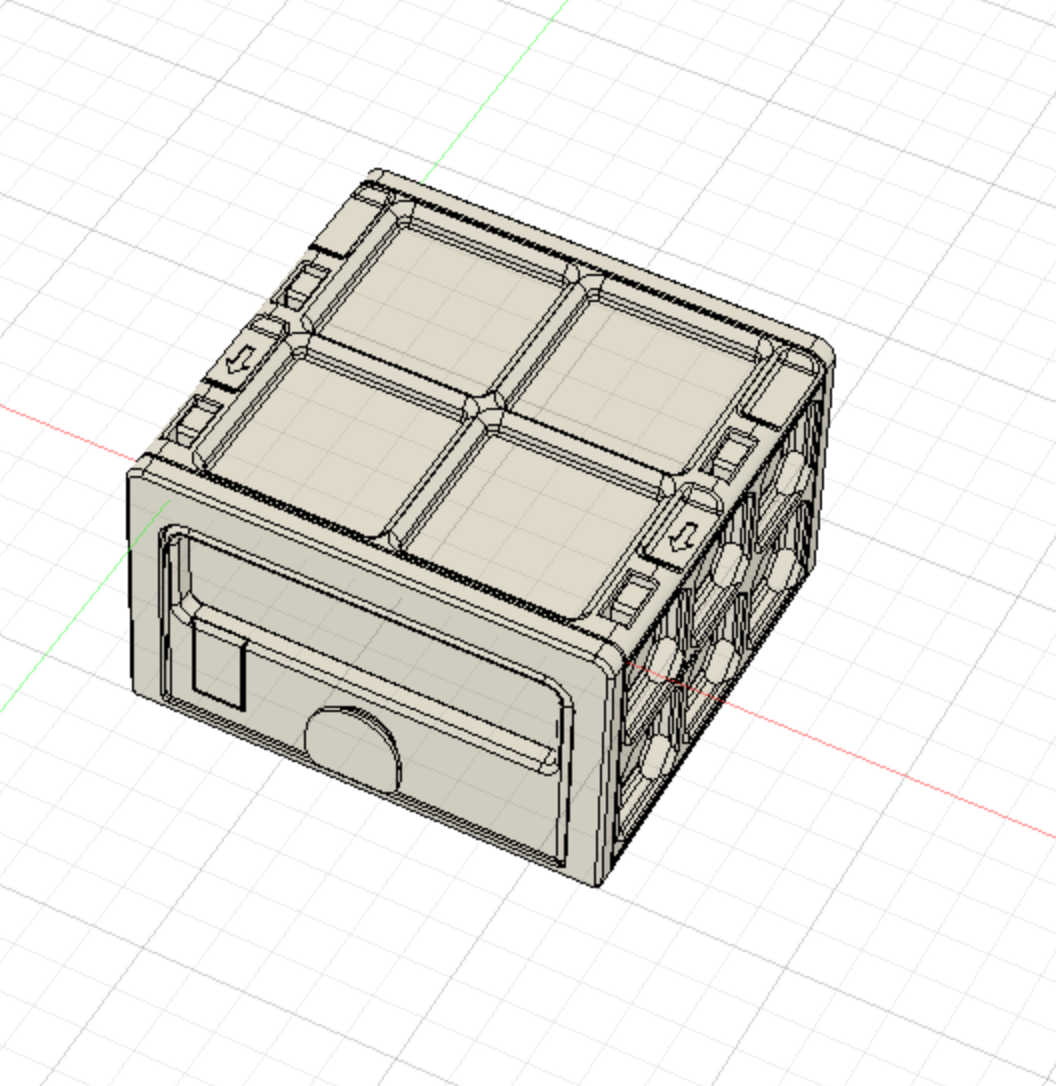This screenshot has width=1056, height=1086.
Task: Pick the embossed arrow on right top rail
Action: [684, 535]
